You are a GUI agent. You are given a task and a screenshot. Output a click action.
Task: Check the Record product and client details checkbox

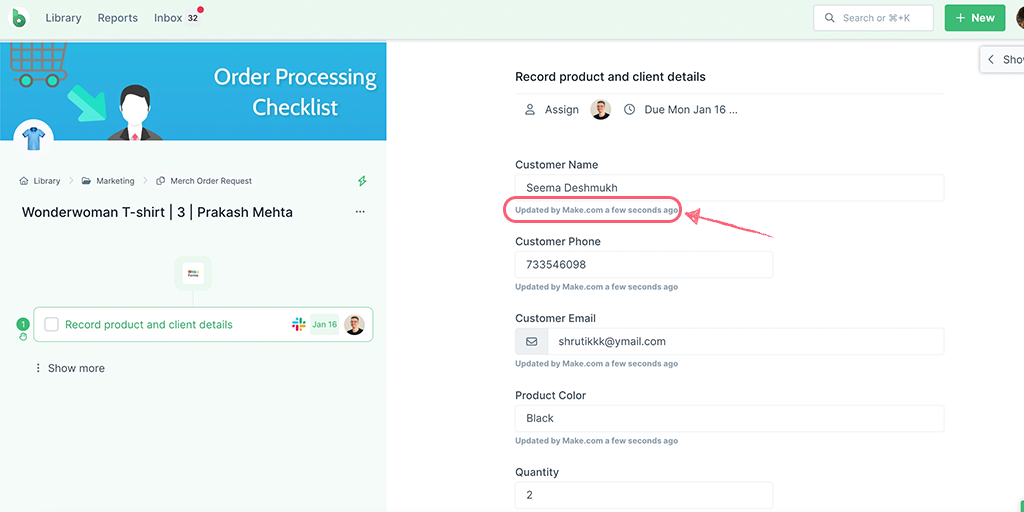coord(52,325)
